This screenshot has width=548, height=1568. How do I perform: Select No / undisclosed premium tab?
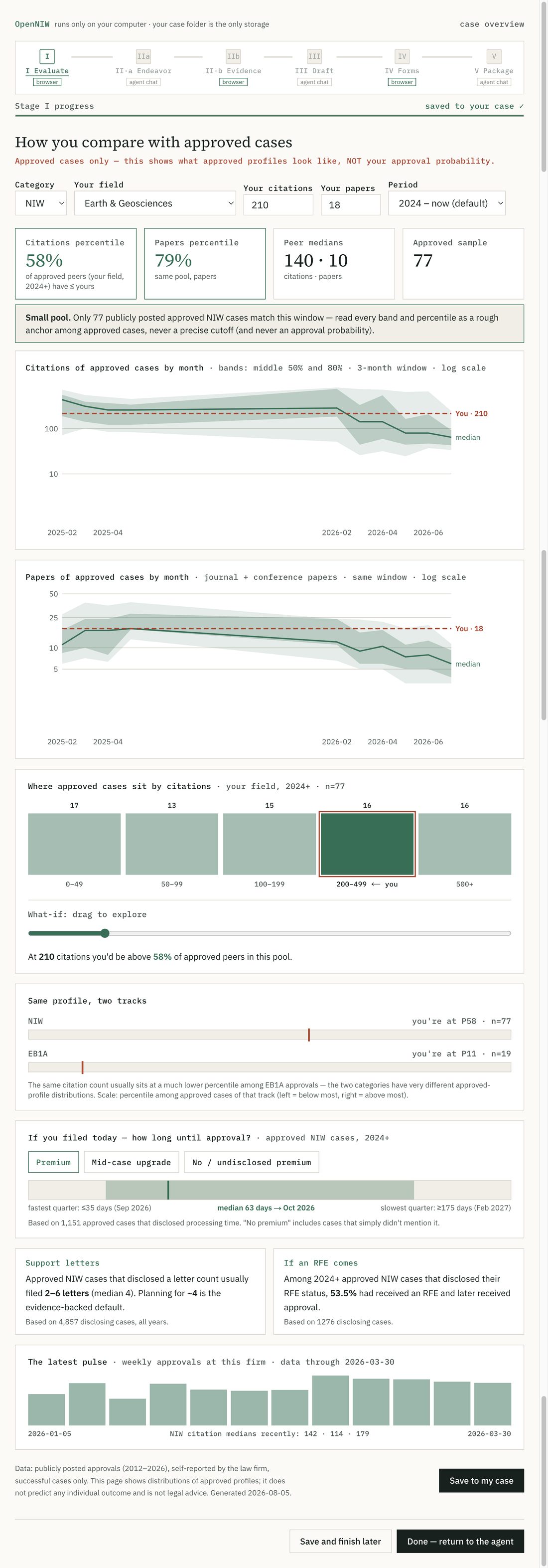point(251,1162)
